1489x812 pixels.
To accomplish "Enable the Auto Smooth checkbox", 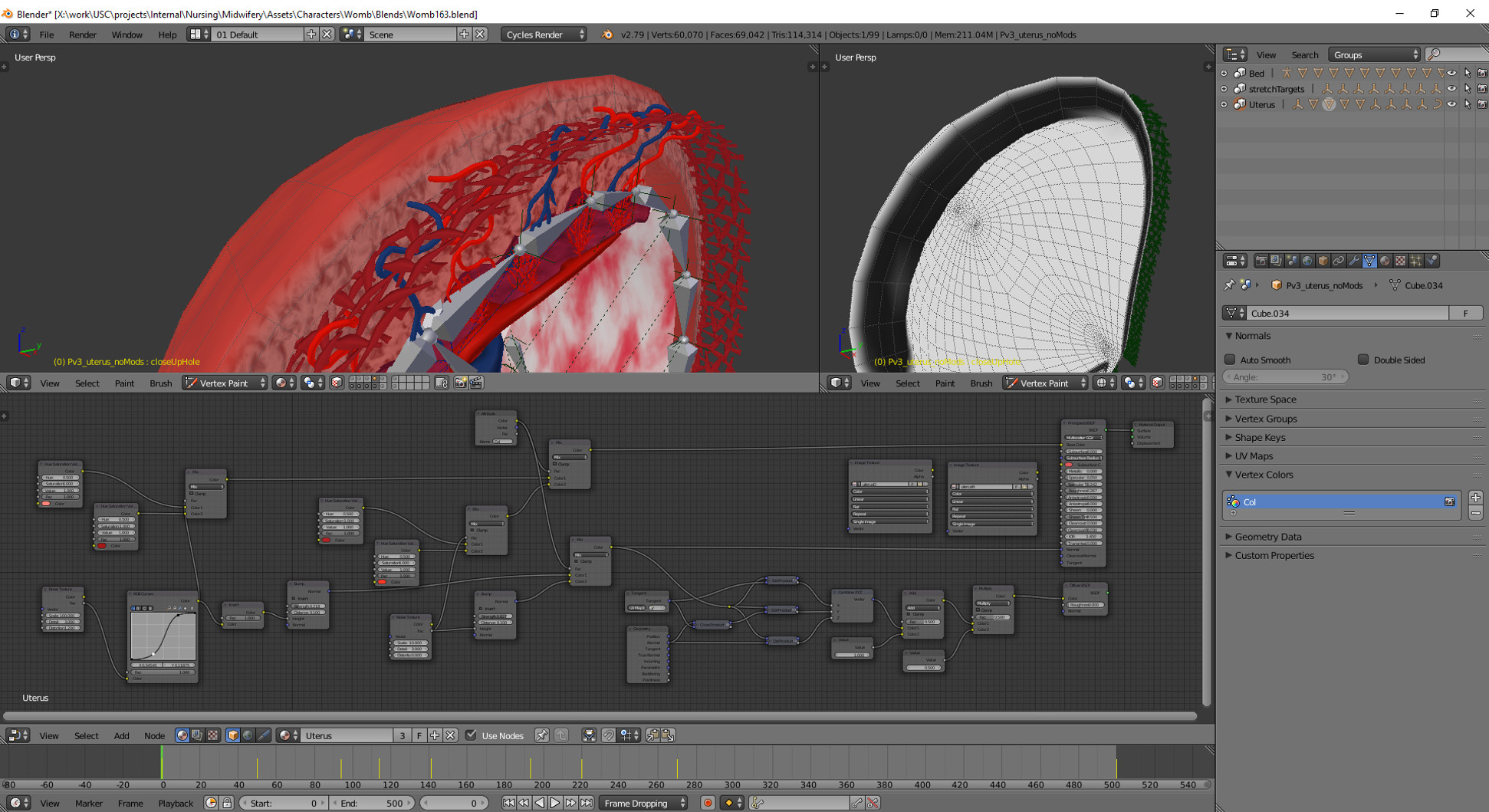I will click(1230, 360).
